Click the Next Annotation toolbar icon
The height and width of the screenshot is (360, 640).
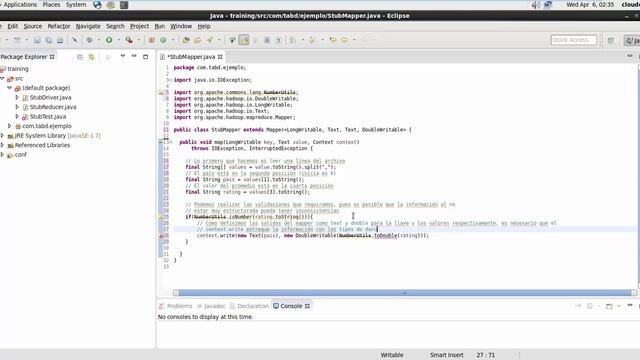click(x=292, y=40)
